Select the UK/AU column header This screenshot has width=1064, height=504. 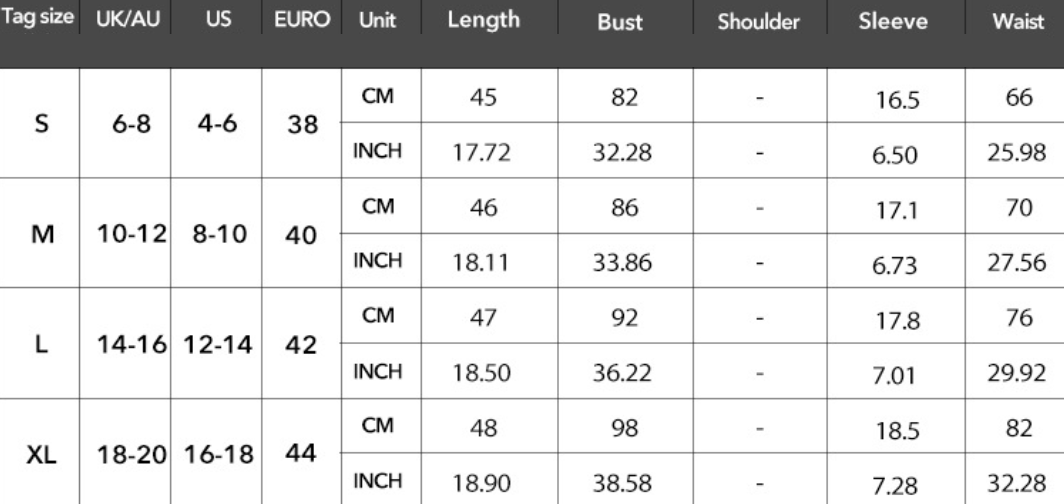tap(128, 19)
